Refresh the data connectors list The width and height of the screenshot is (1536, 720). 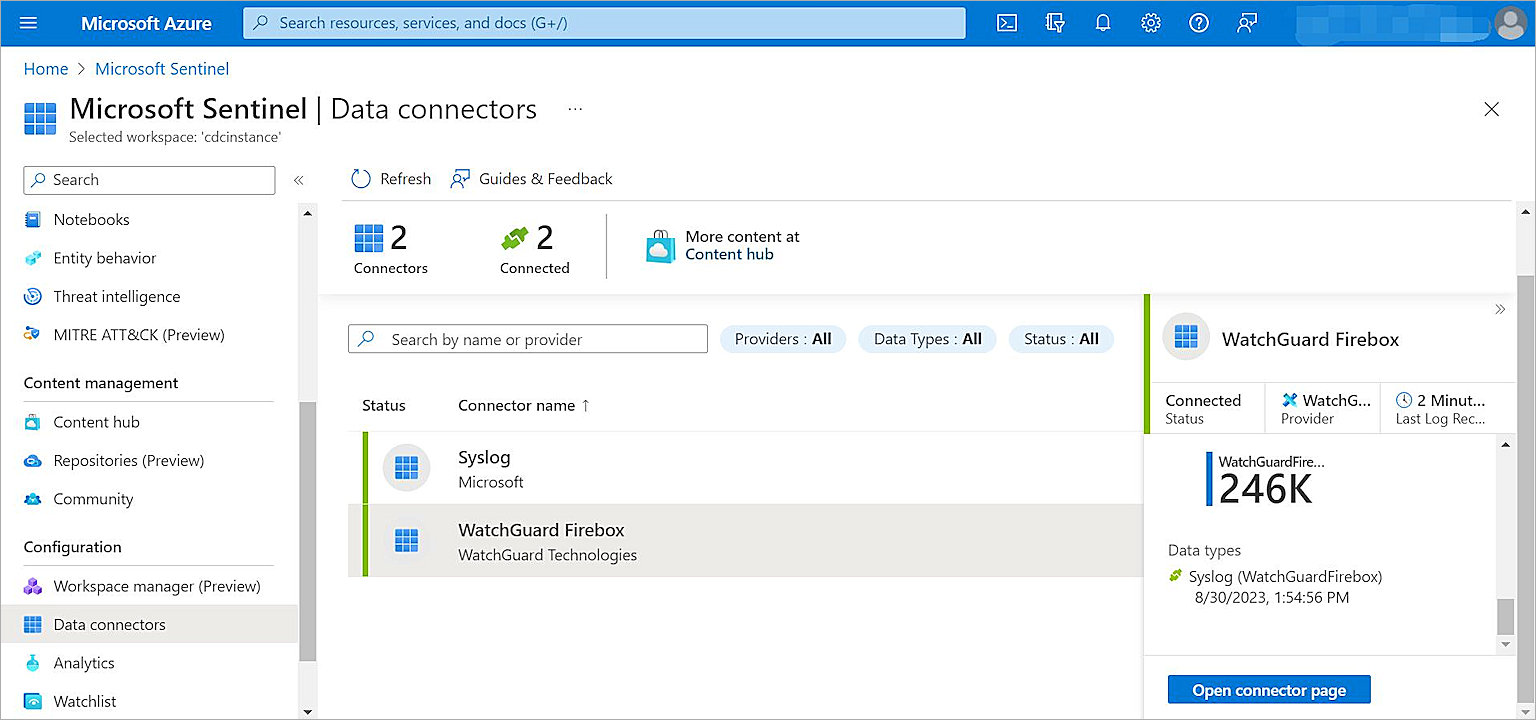tap(390, 178)
